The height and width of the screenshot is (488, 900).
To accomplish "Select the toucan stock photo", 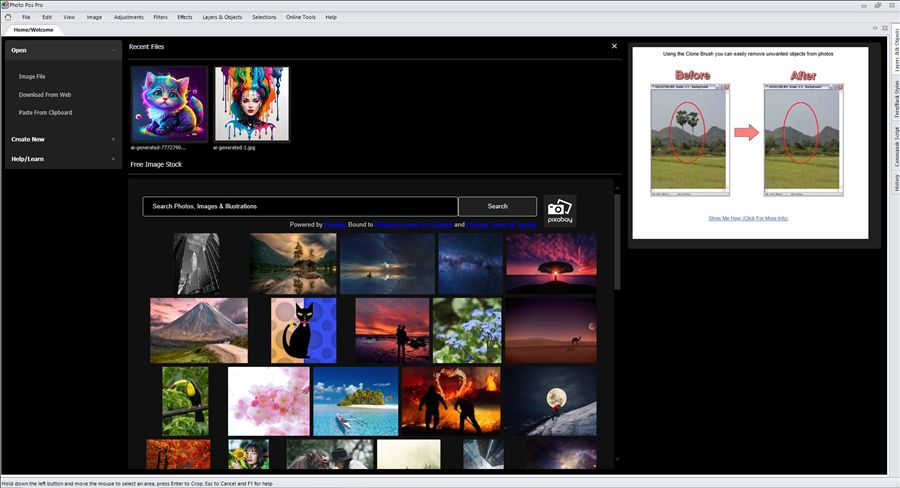I will 185,400.
